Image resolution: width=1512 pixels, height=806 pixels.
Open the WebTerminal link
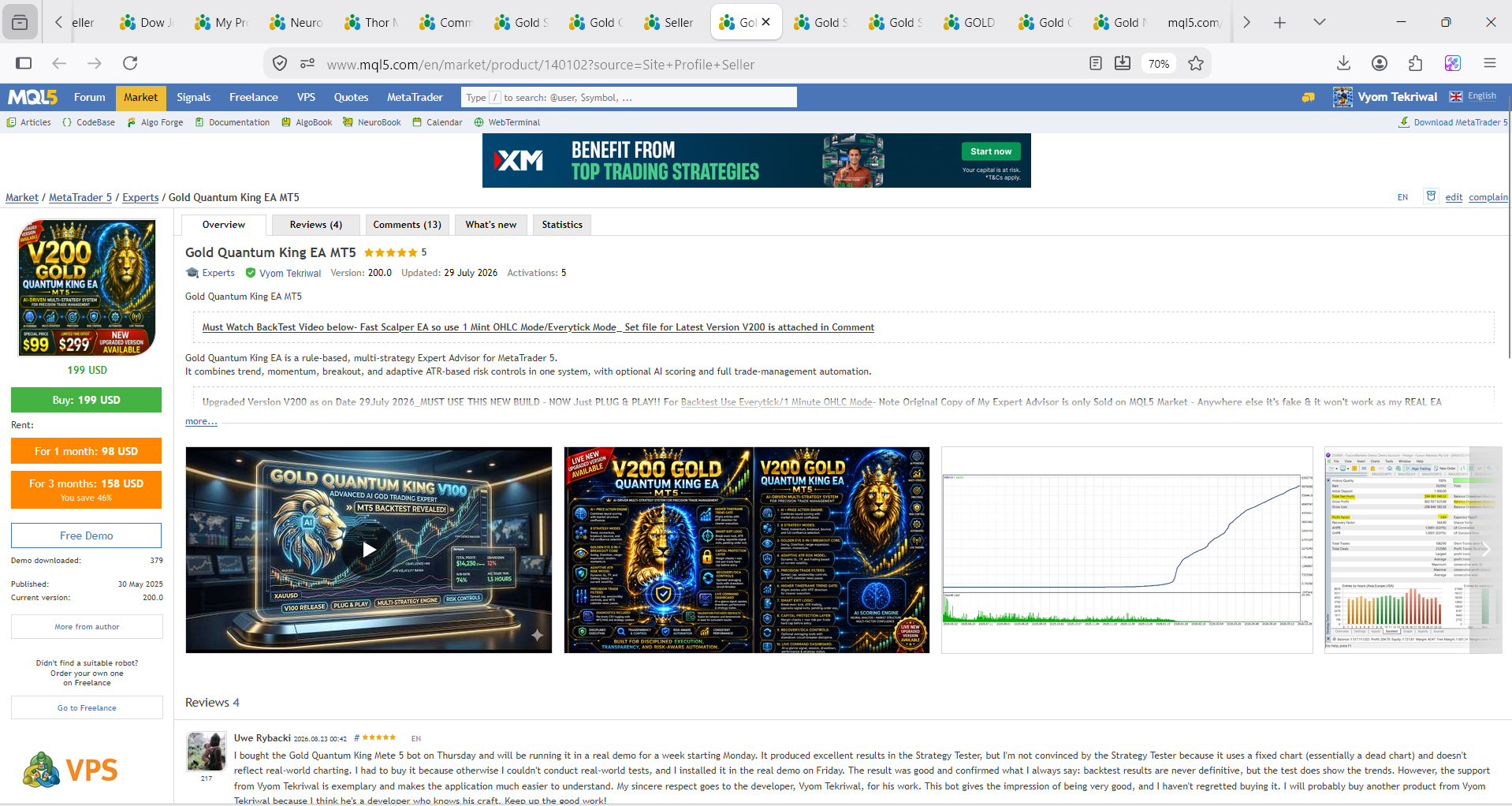pyautogui.click(x=507, y=122)
